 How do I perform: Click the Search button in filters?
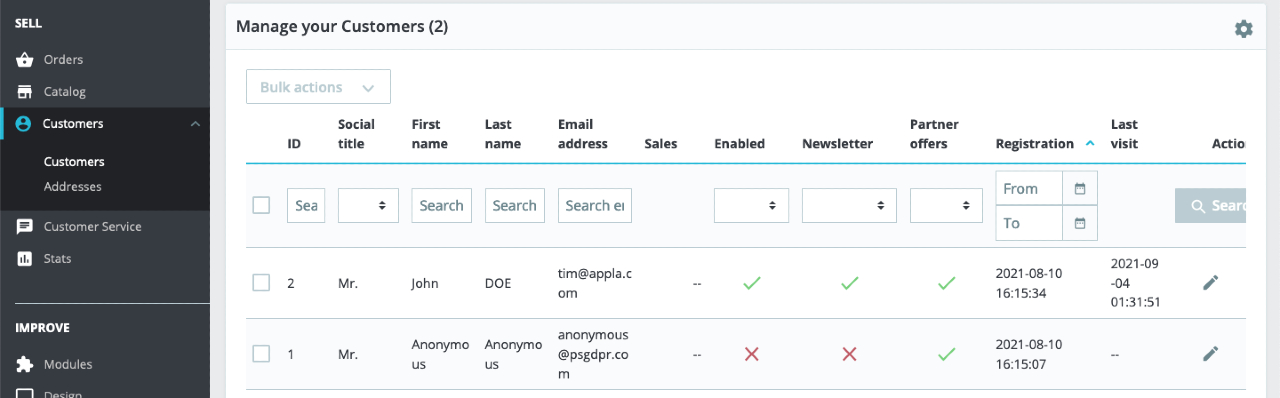point(1210,205)
